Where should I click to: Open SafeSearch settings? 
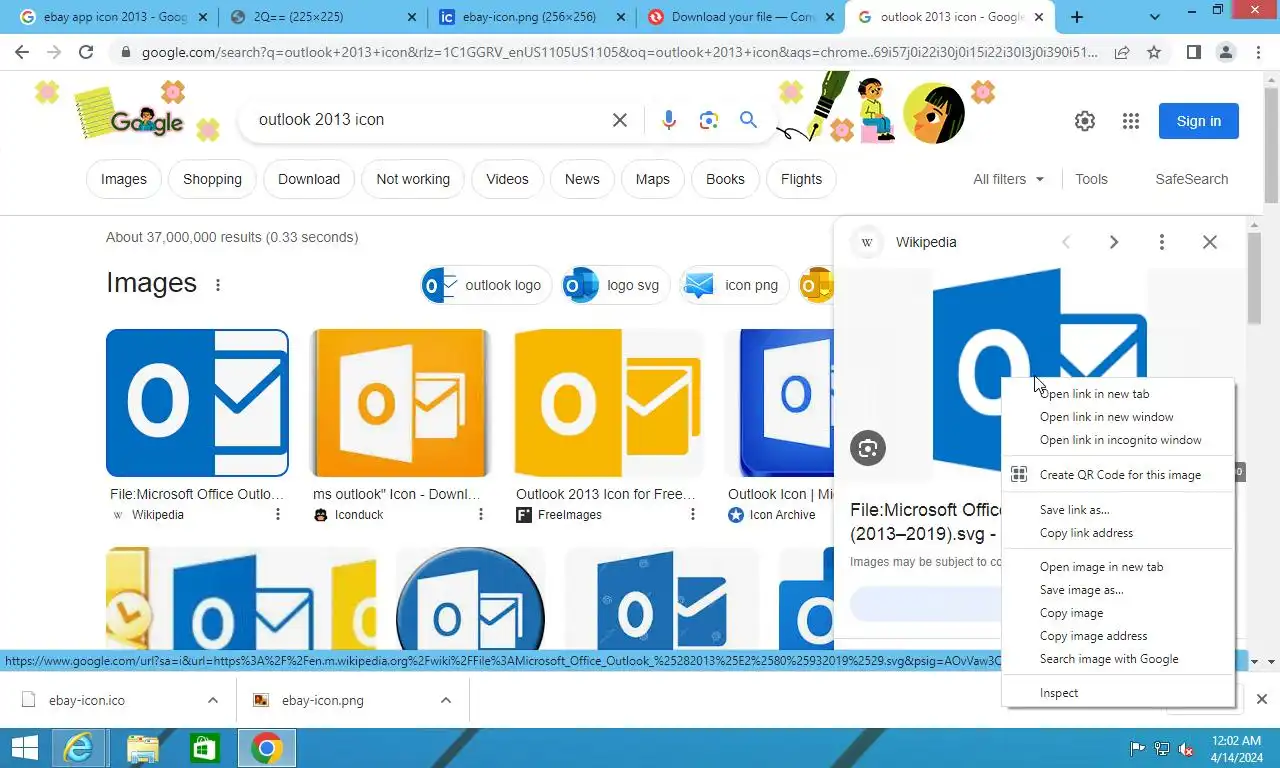pos(1191,179)
